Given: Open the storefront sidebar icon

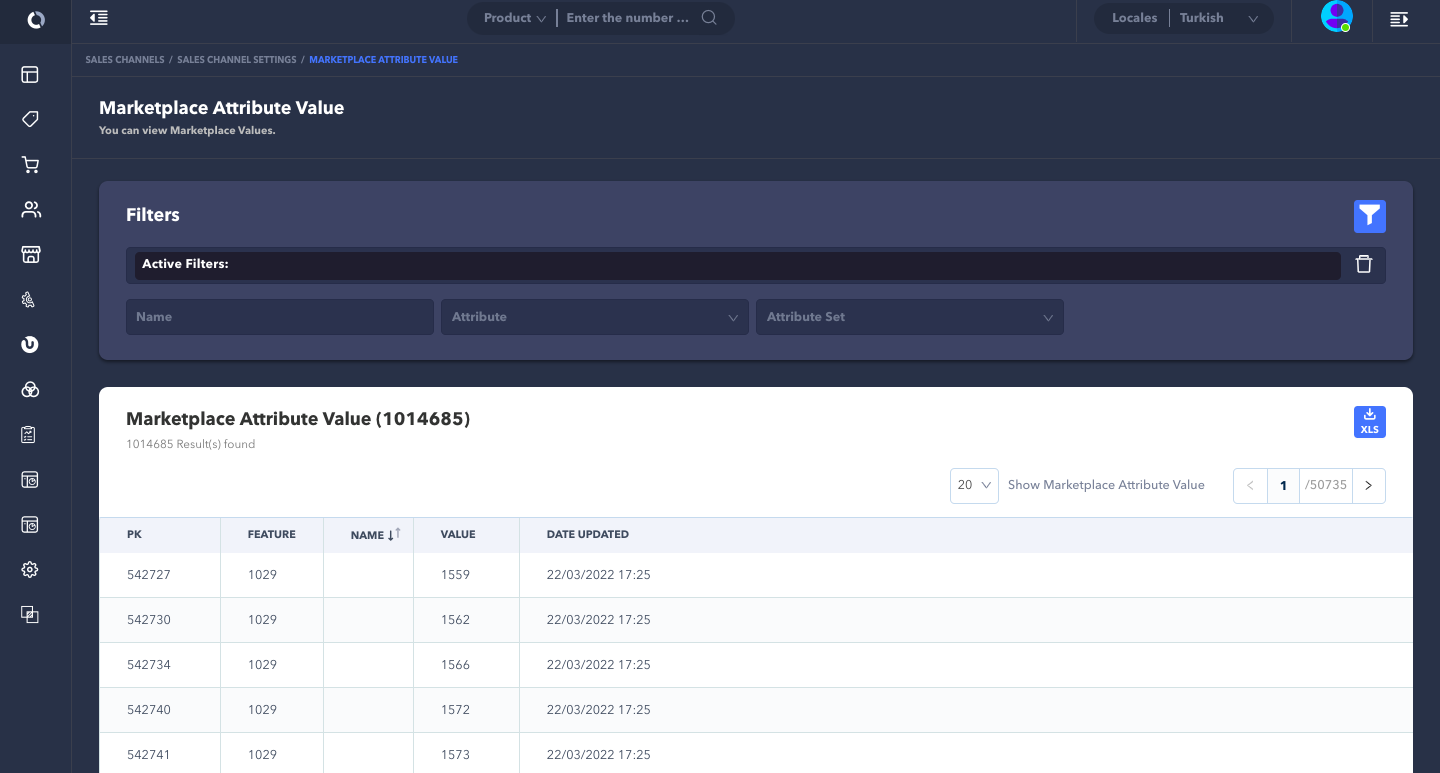Looking at the screenshot, I should (30, 255).
